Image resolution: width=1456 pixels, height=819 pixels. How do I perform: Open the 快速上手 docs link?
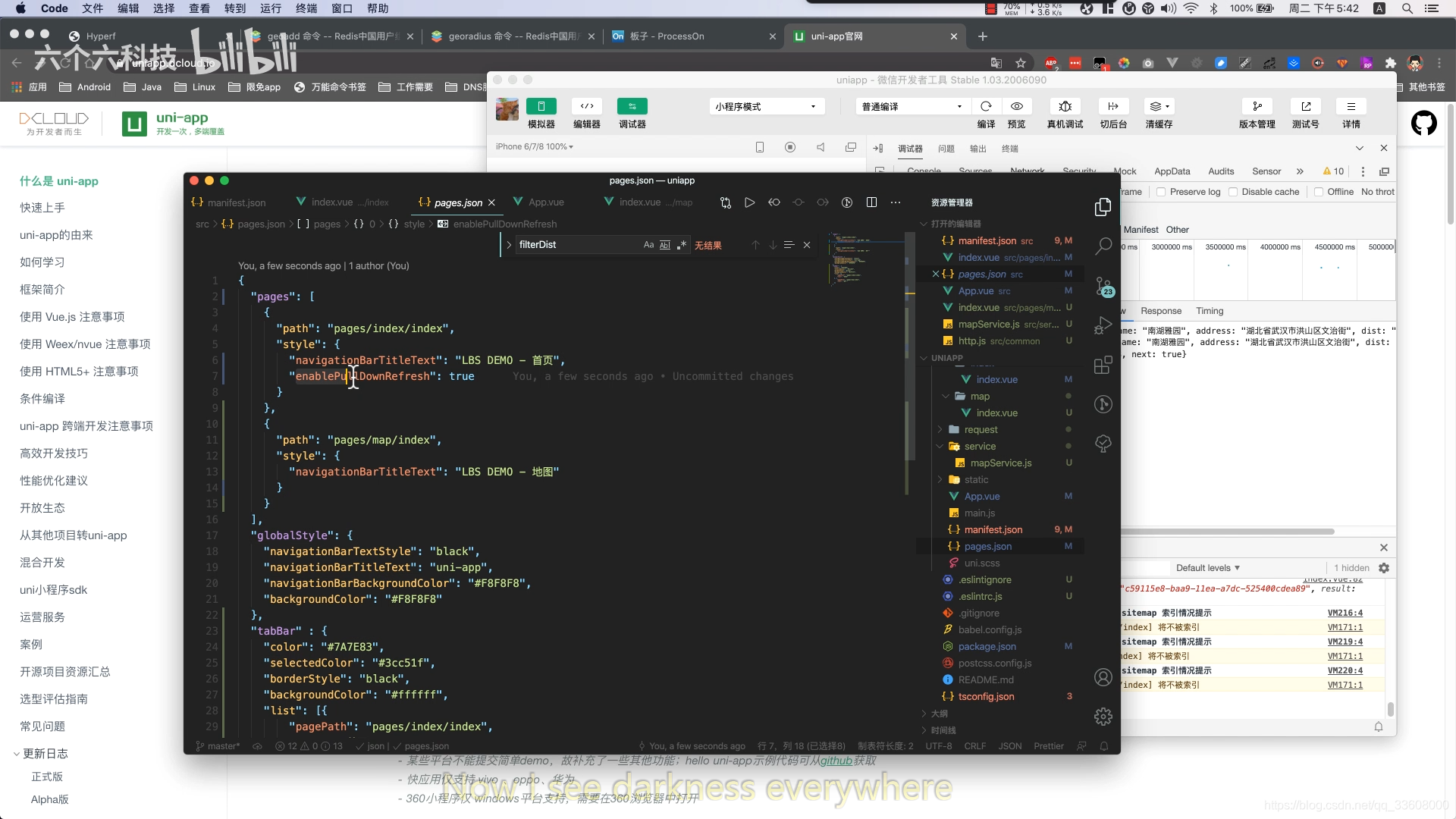click(42, 208)
